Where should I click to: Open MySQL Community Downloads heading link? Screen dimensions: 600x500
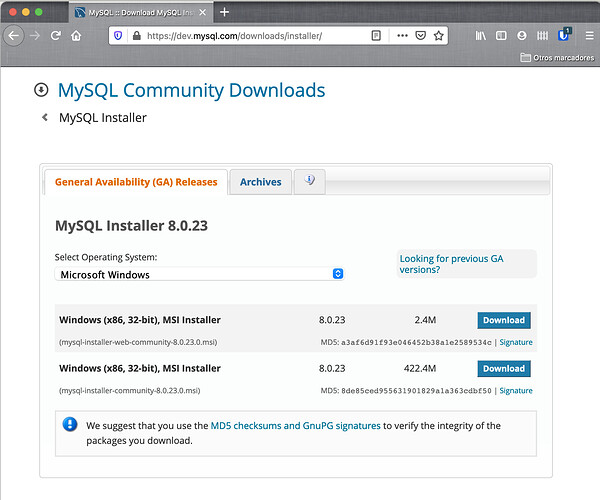[x=191, y=90]
